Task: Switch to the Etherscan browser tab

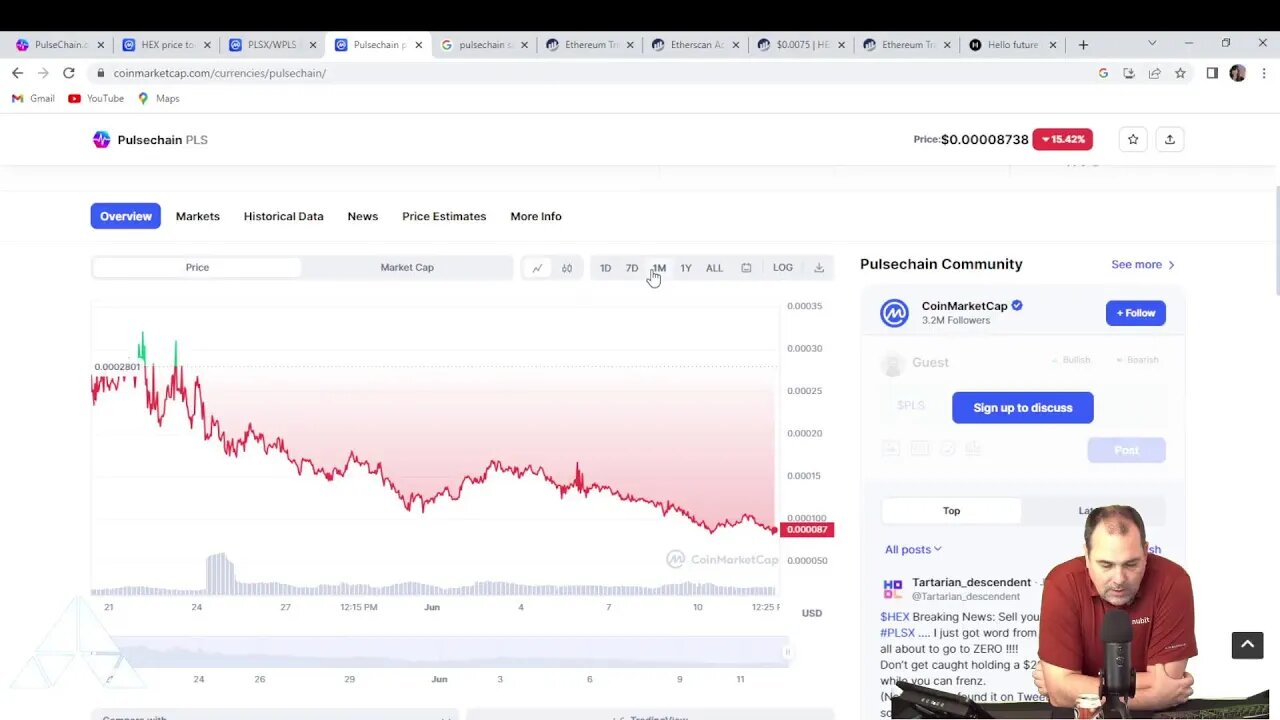Action: tap(697, 45)
